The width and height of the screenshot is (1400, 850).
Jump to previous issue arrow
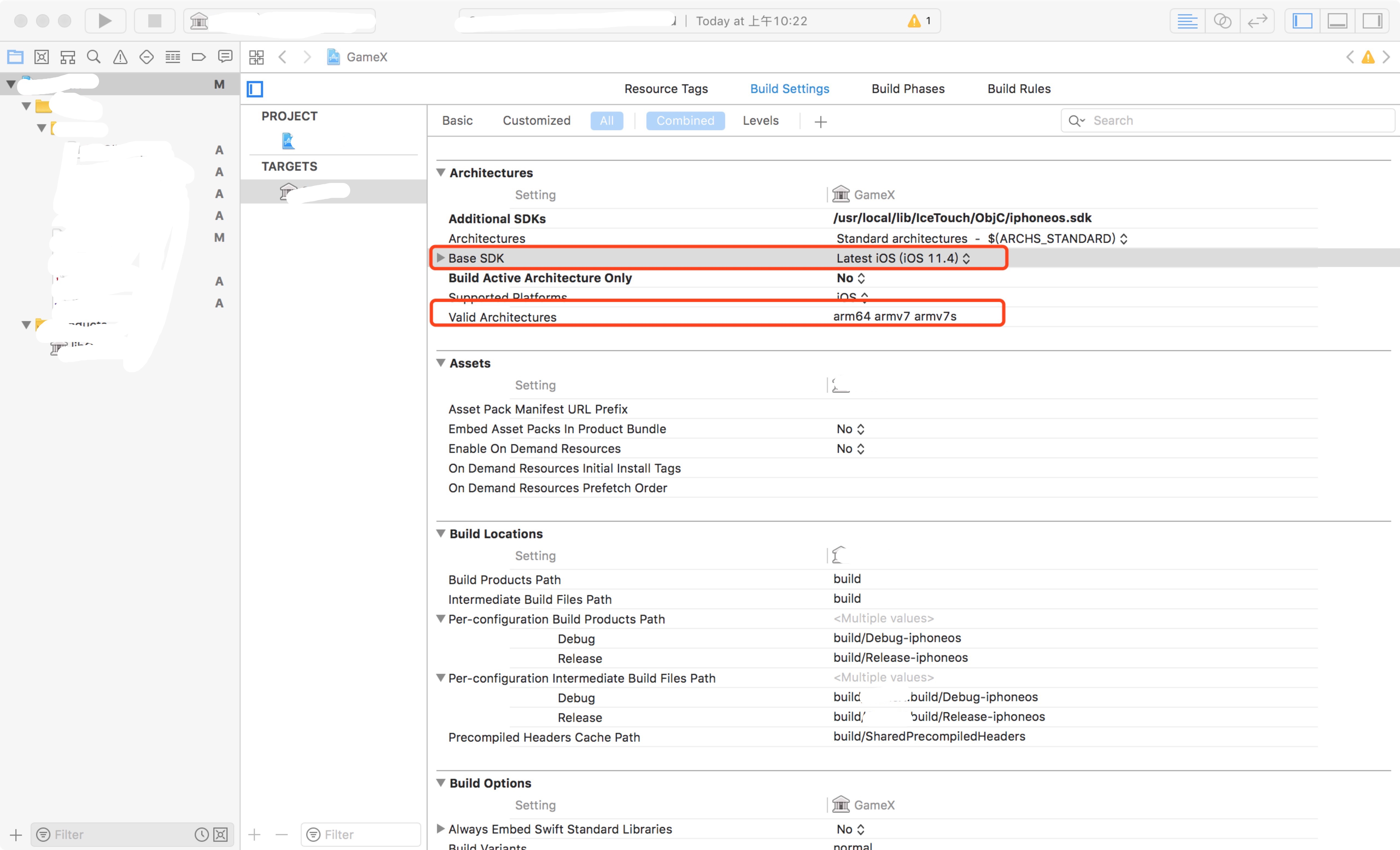(1350, 57)
